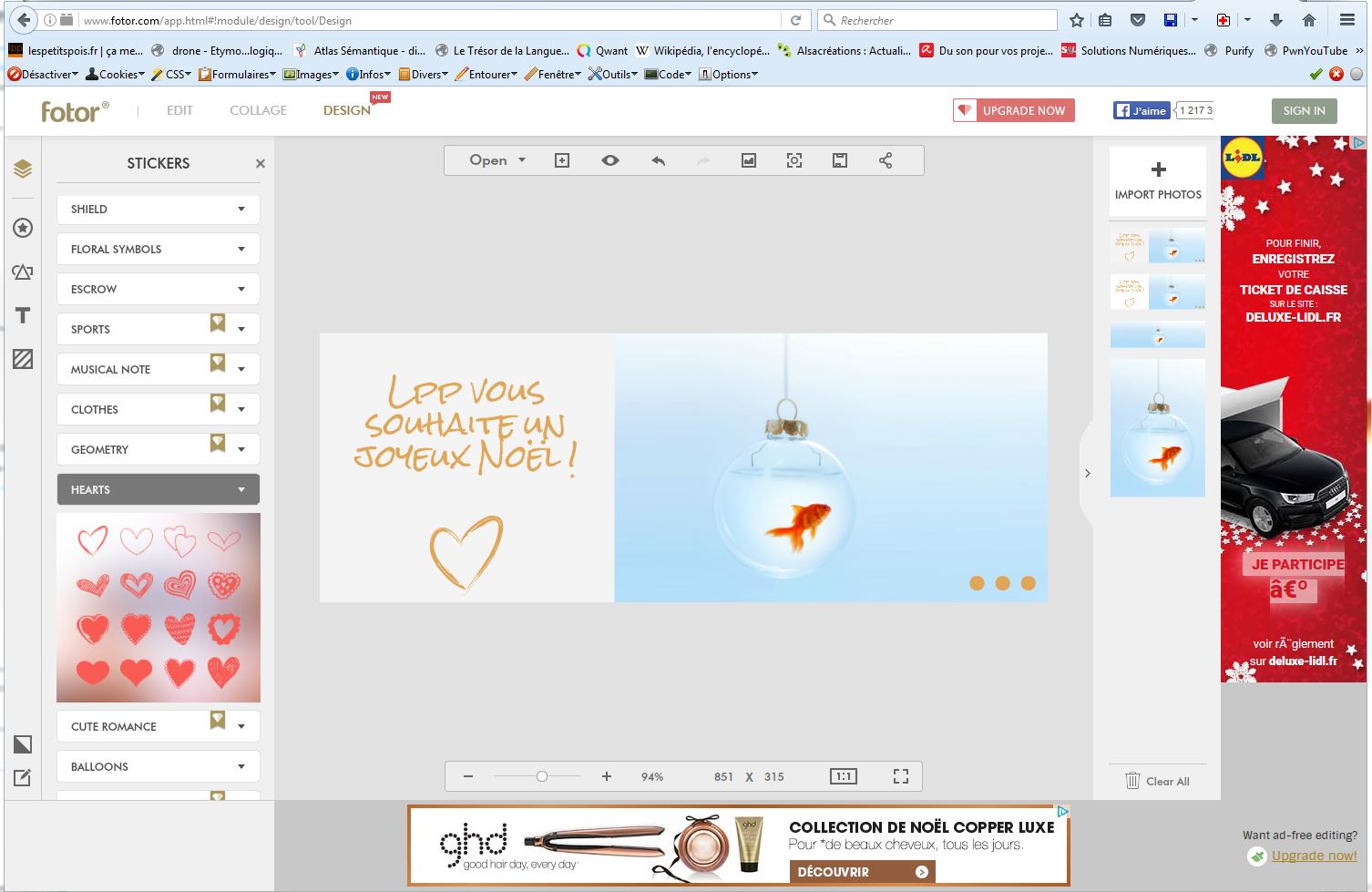Open the Open dropdown menu
This screenshot has width=1372, height=892.
497,160
